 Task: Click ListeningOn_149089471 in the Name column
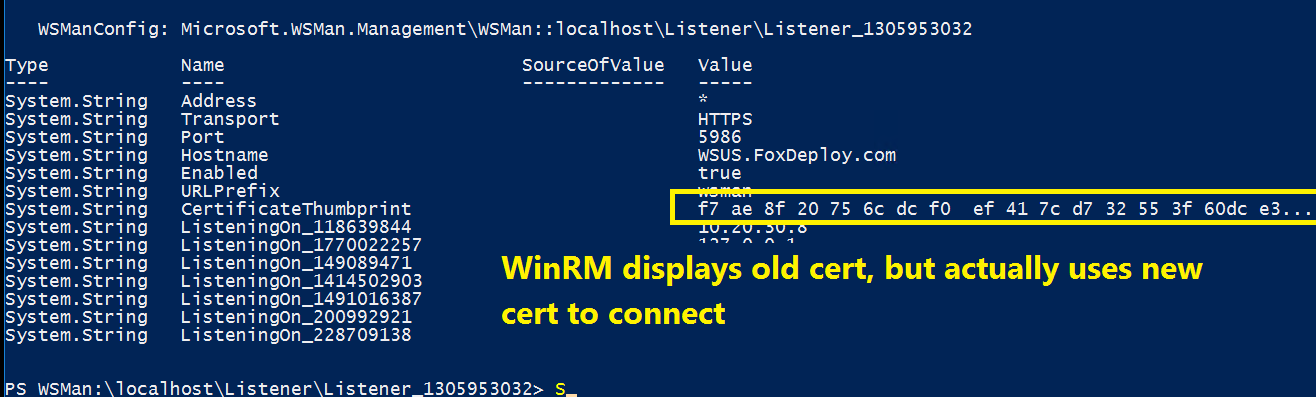296,263
